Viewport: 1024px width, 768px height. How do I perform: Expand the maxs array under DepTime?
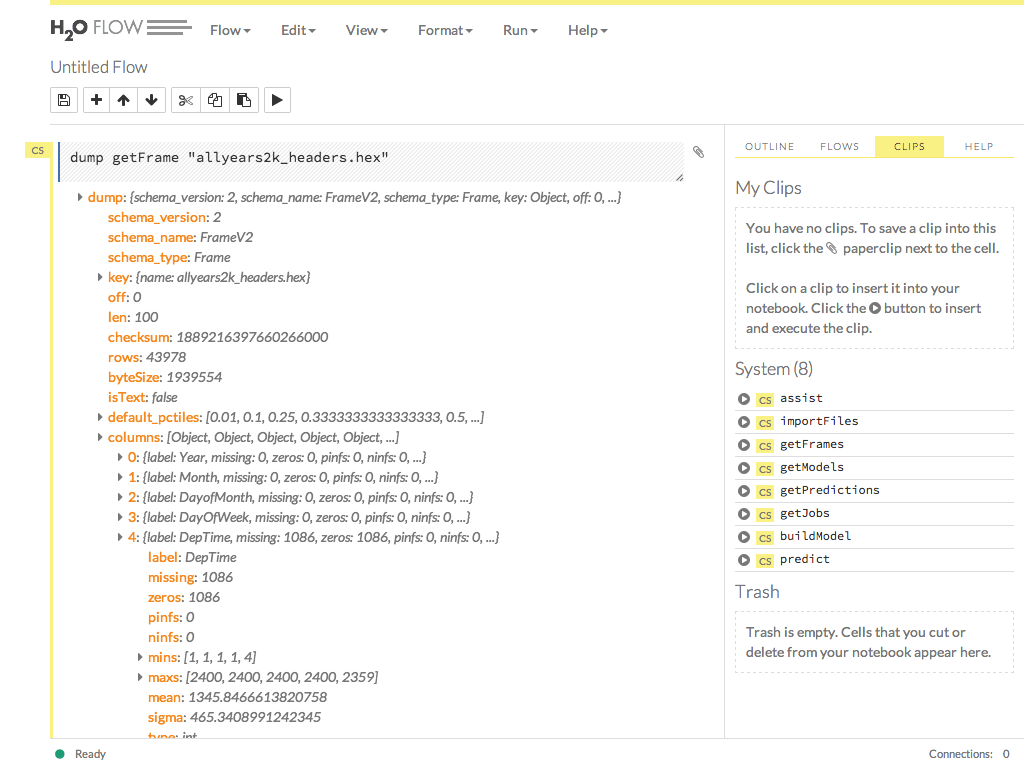coord(140,677)
